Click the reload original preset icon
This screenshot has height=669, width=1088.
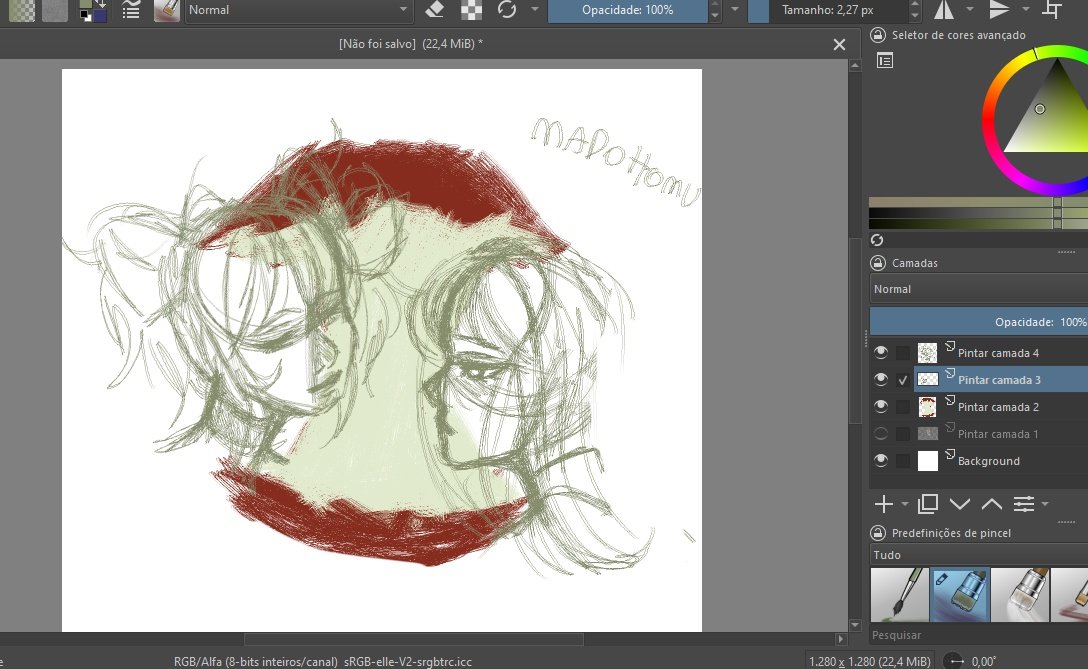(x=507, y=10)
